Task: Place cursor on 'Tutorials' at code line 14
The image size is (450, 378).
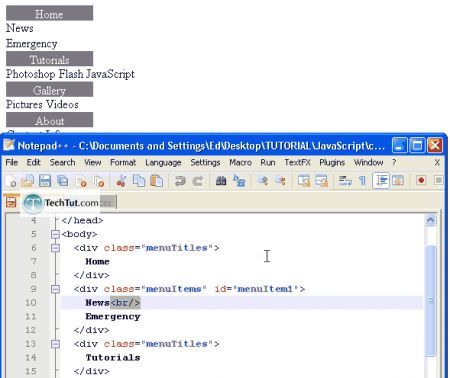Action: 113,358
